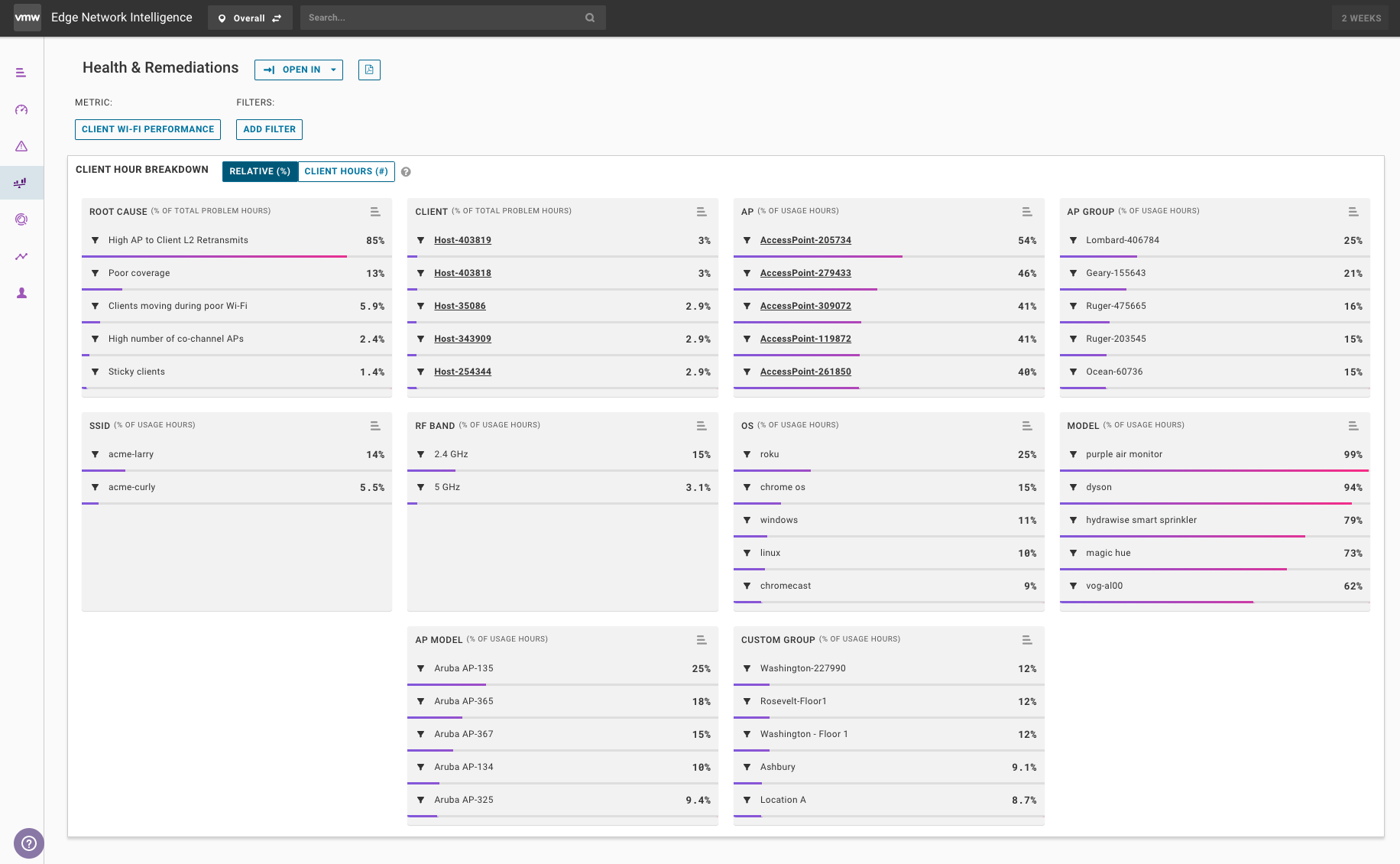
Task: Open the Host-254344 client link
Action: tap(462, 372)
